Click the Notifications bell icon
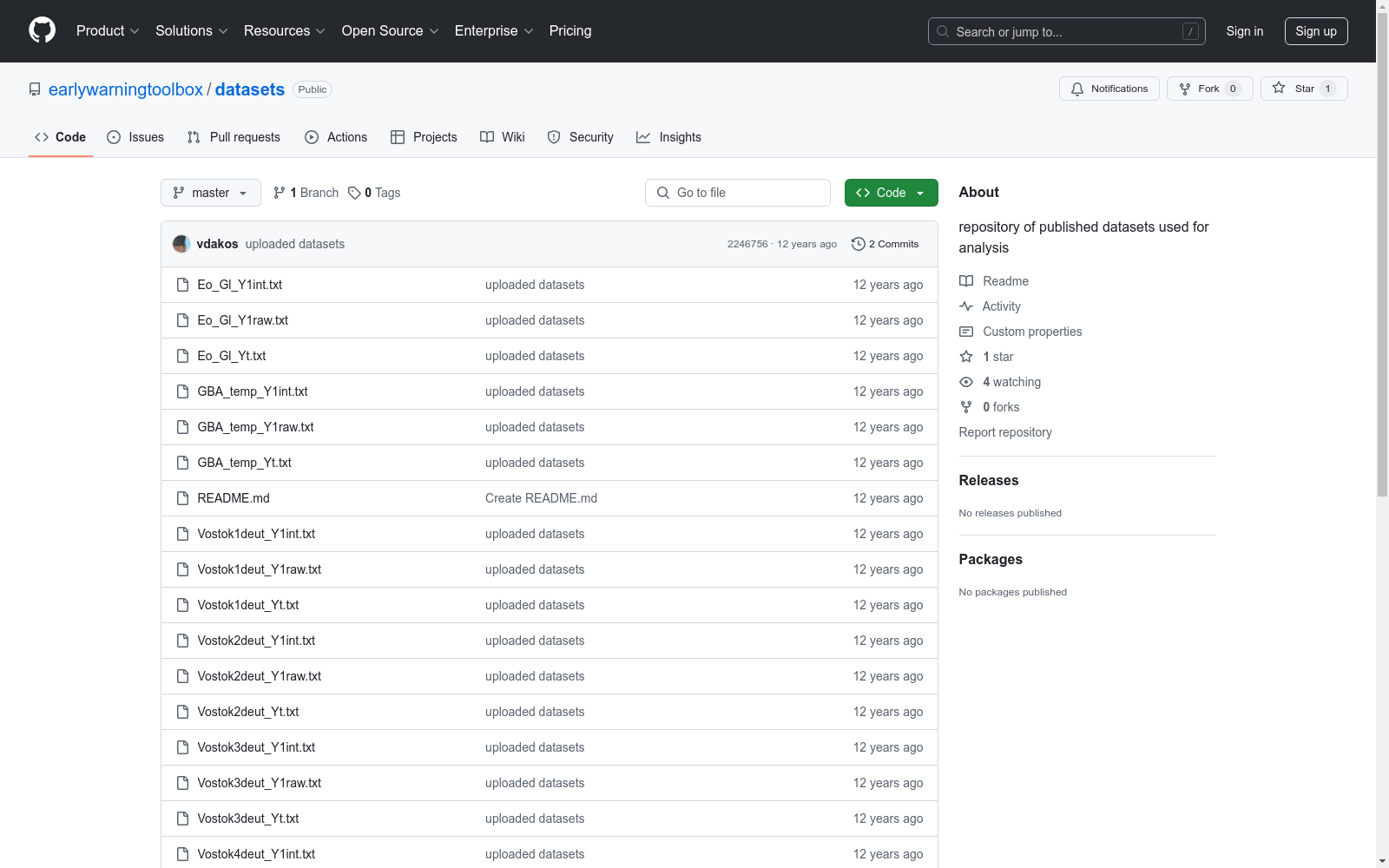Image resolution: width=1389 pixels, height=868 pixels. (1077, 89)
